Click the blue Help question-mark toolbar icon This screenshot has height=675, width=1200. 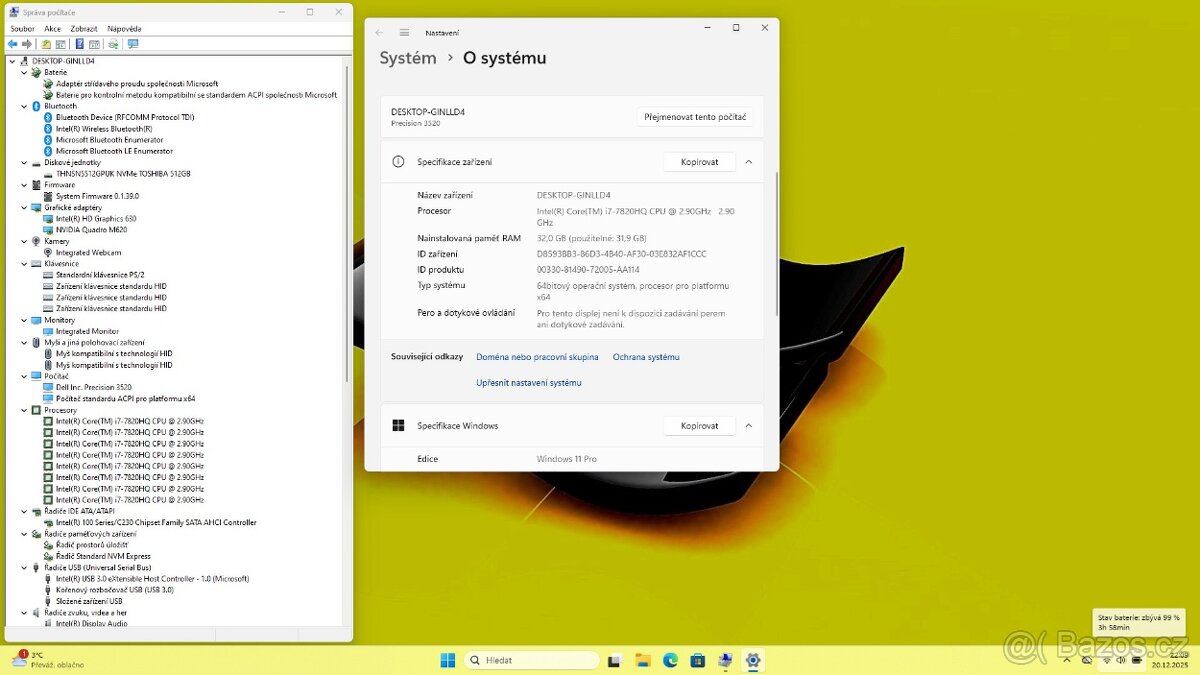pyautogui.click(x=81, y=44)
